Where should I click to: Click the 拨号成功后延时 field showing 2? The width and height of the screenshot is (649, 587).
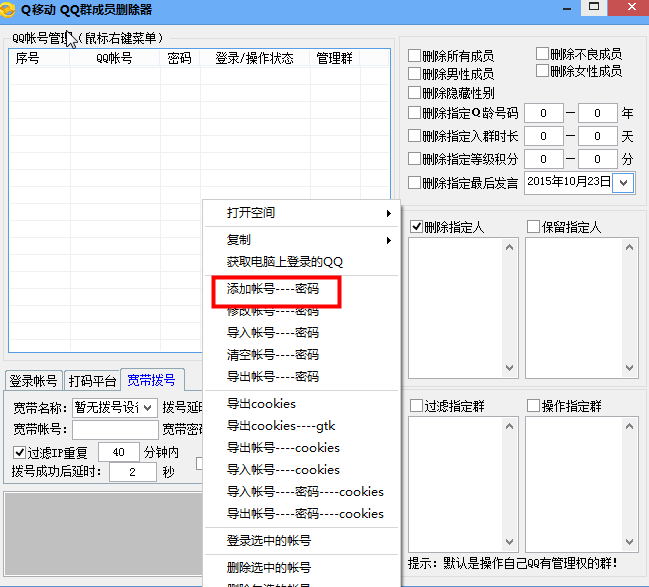pyautogui.click(x=133, y=472)
